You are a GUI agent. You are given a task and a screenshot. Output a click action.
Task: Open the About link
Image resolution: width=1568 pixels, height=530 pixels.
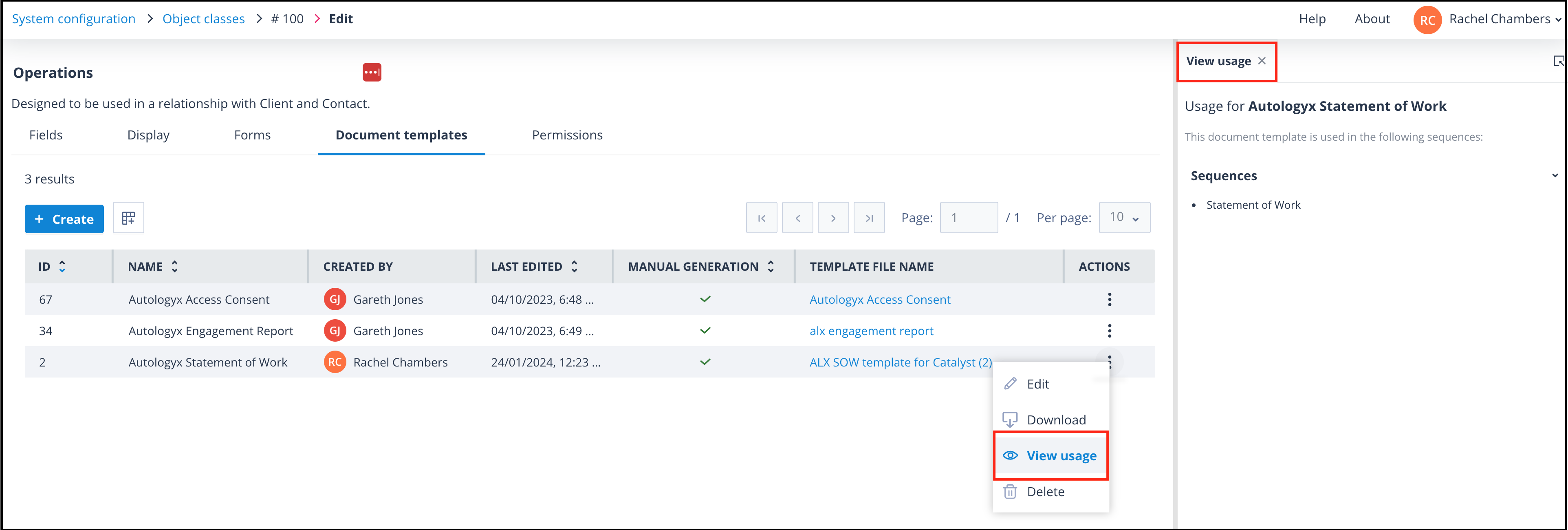point(1372,19)
